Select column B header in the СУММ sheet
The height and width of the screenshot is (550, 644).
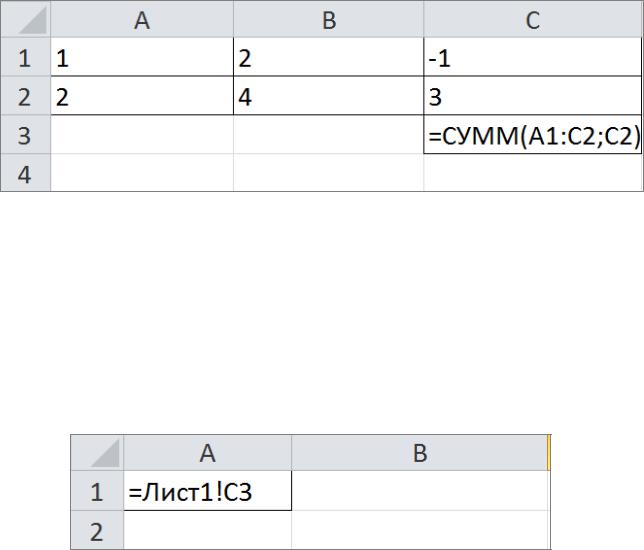(x=329, y=19)
